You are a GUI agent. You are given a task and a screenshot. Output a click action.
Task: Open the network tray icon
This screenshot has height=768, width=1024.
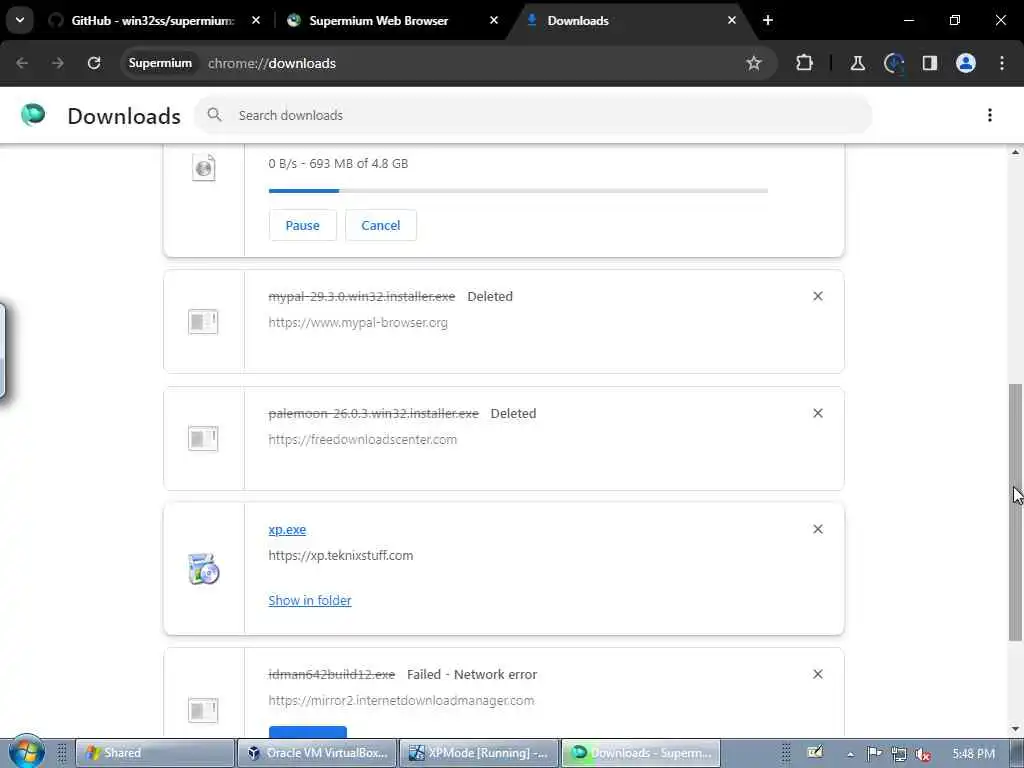tap(899, 754)
